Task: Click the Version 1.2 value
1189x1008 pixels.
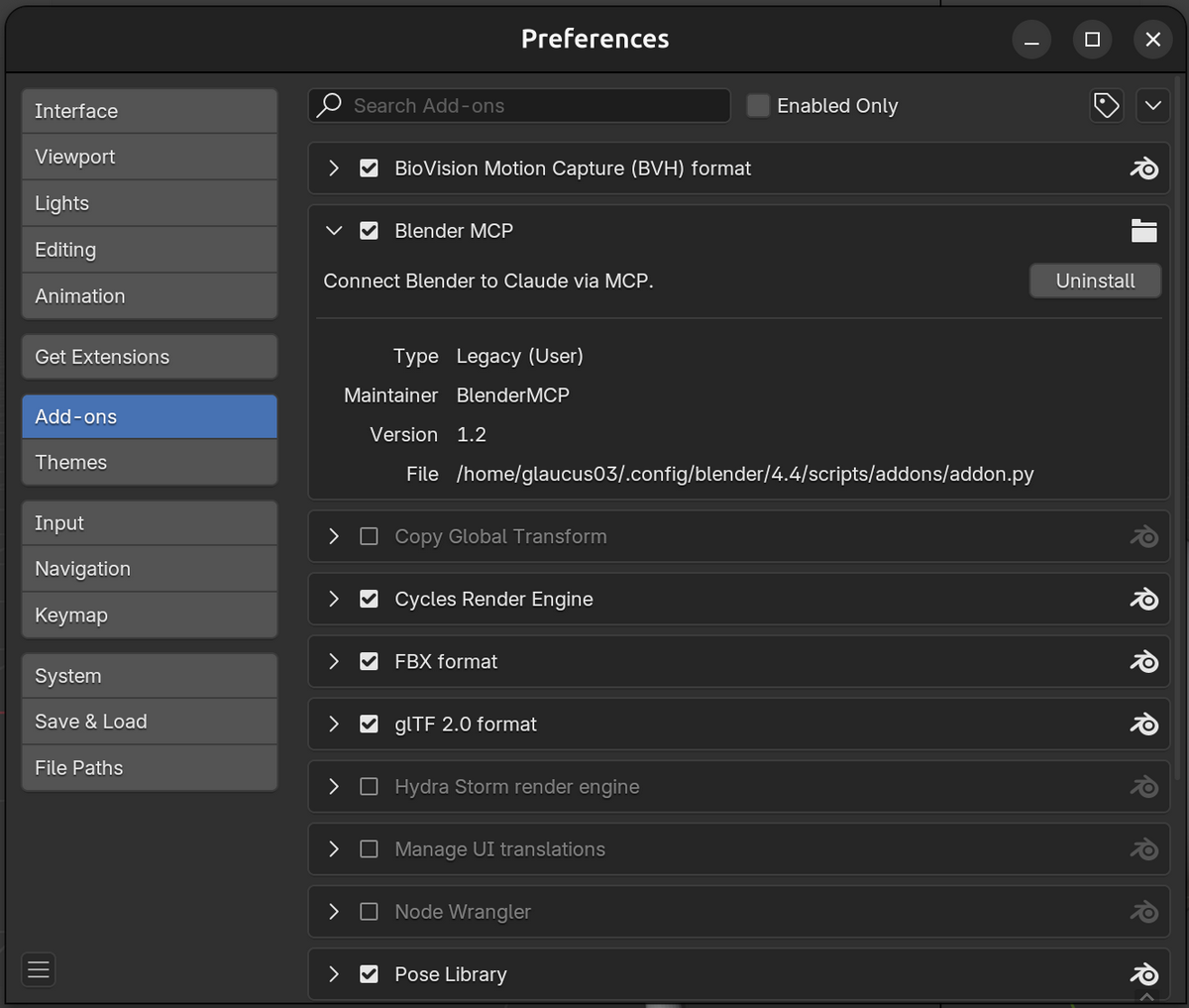Action: pyautogui.click(x=472, y=434)
